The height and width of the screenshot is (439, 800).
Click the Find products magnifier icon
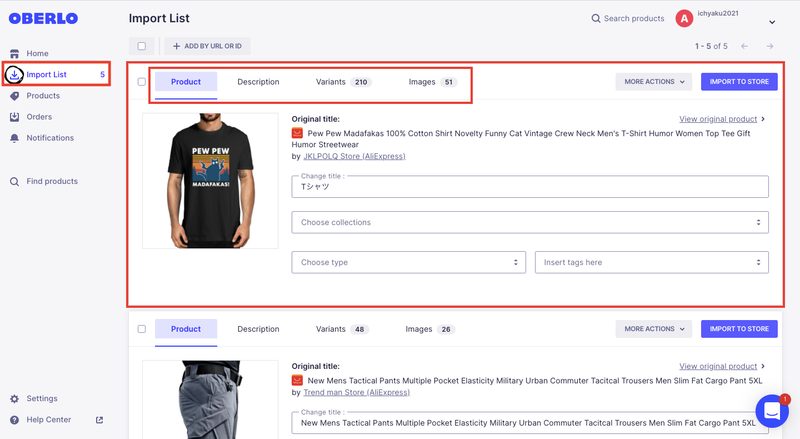coord(14,182)
